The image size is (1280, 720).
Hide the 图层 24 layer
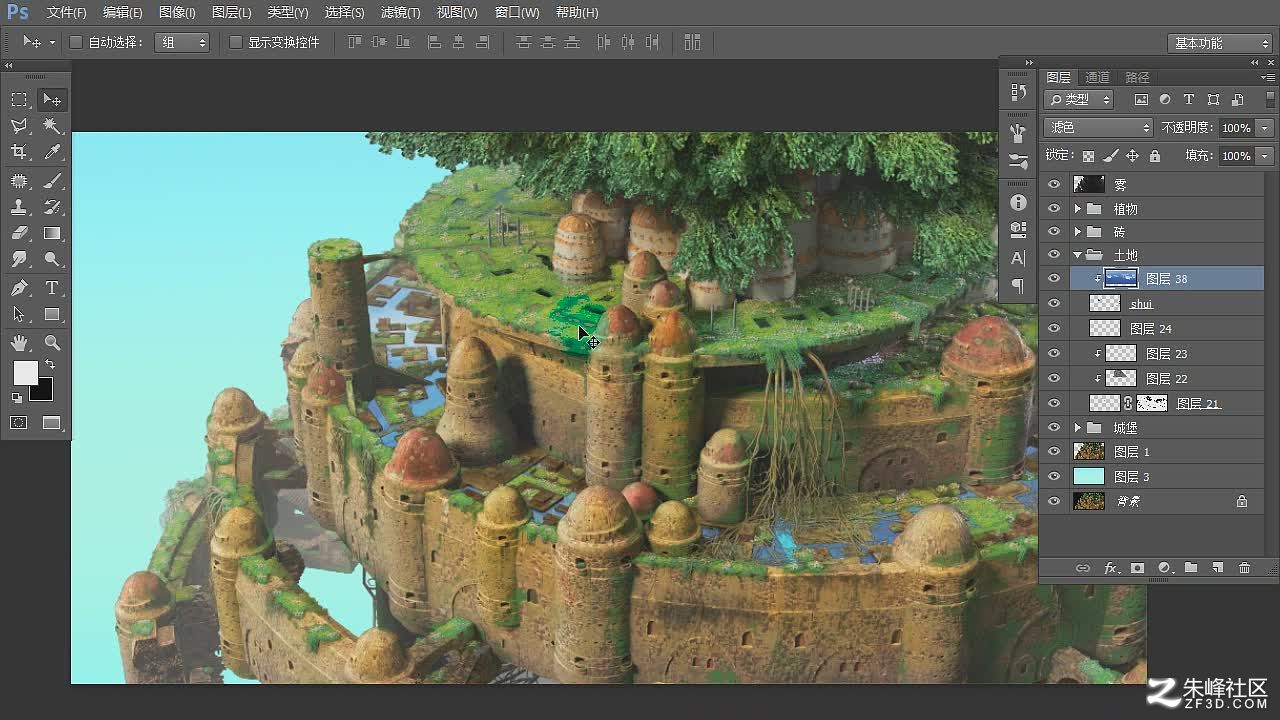click(x=1054, y=329)
